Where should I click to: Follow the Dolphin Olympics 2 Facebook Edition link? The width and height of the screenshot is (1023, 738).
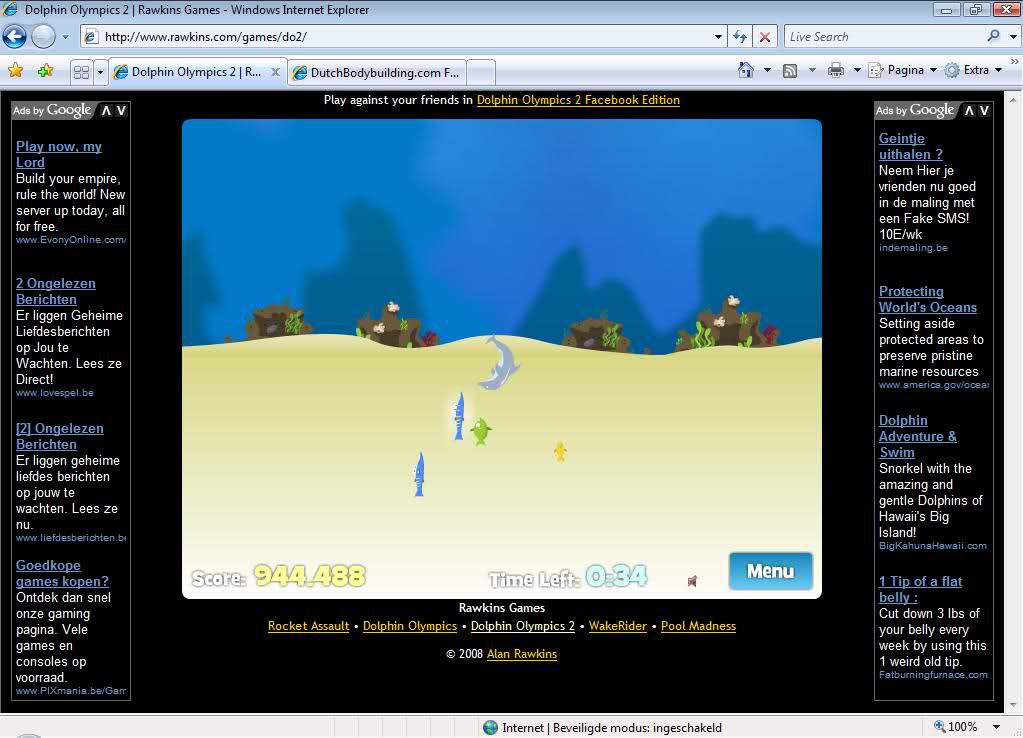tap(578, 100)
